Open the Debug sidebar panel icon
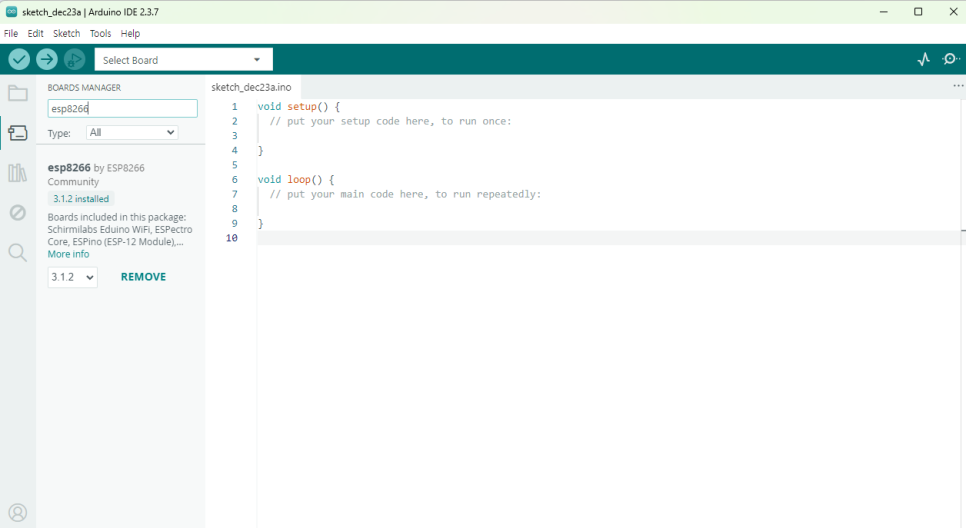Image resolution: width=966 pixels, height=528 pixels. point(18,213)
